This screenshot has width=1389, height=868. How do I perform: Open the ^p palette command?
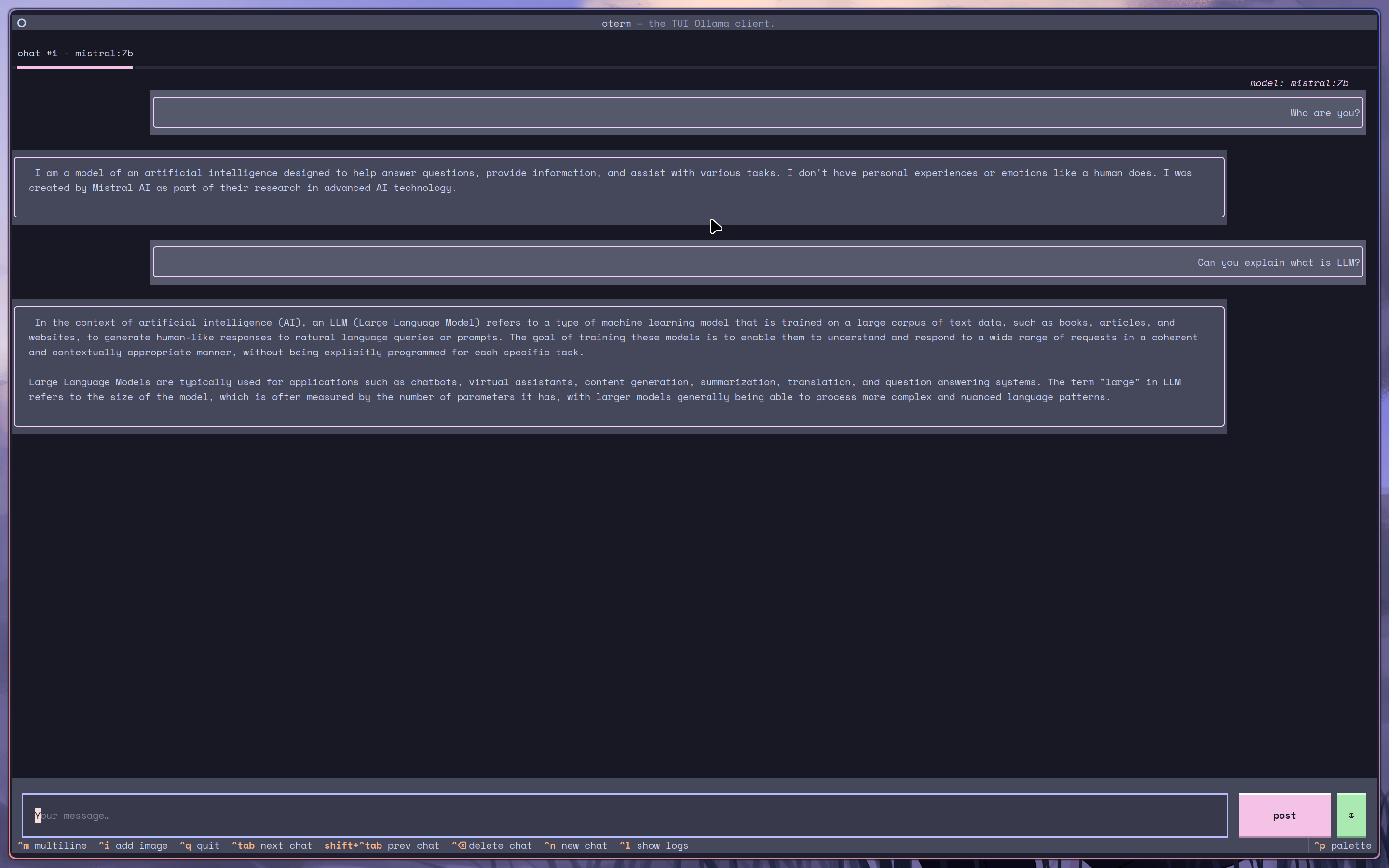click(x=1343, y=846)
